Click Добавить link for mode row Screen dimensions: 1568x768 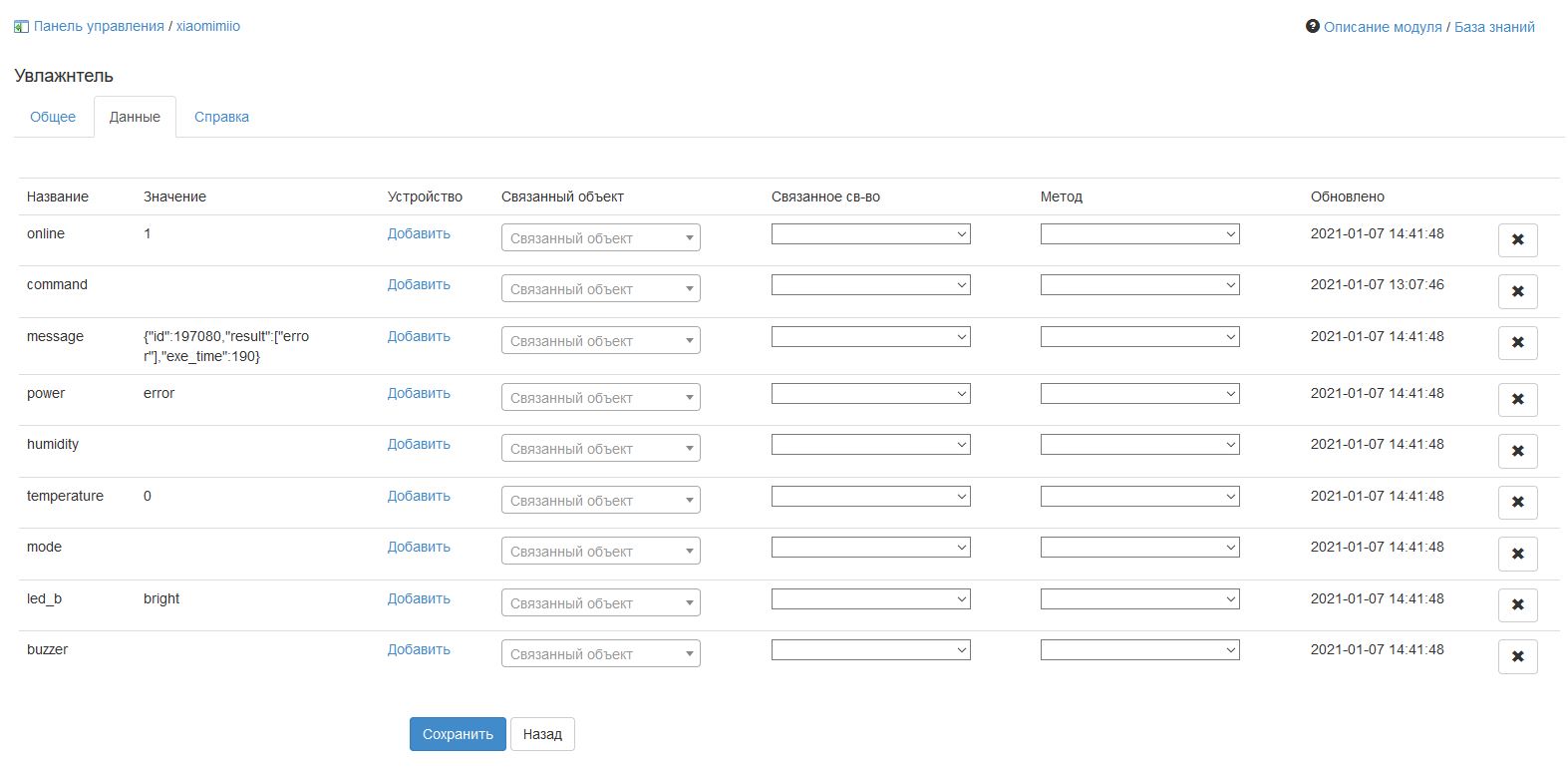pyautogui.click(x=419, y=547)
